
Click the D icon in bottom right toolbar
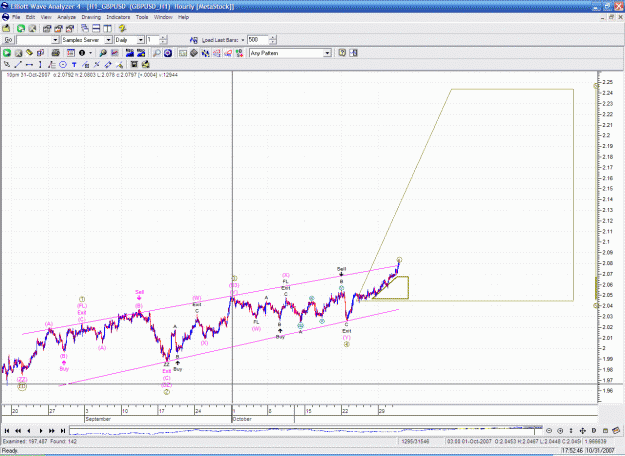(594, 430)
